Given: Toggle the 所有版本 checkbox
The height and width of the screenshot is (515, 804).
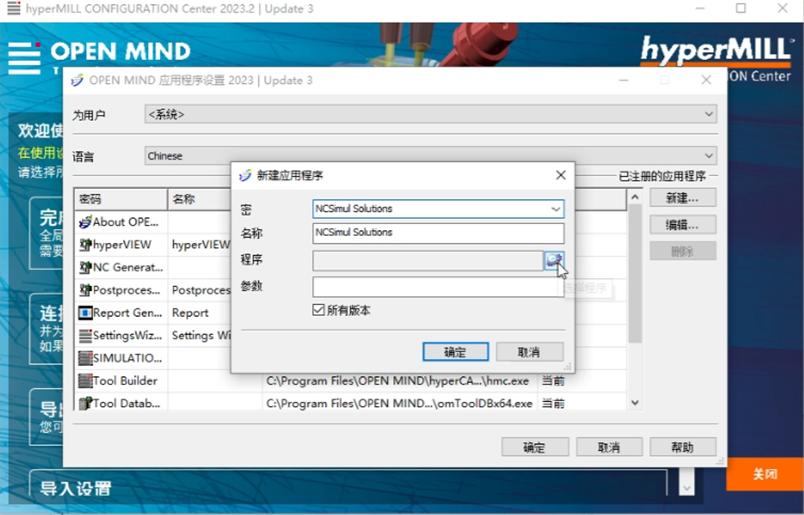Looking at the screenshot, I should [x=318, y=310].
